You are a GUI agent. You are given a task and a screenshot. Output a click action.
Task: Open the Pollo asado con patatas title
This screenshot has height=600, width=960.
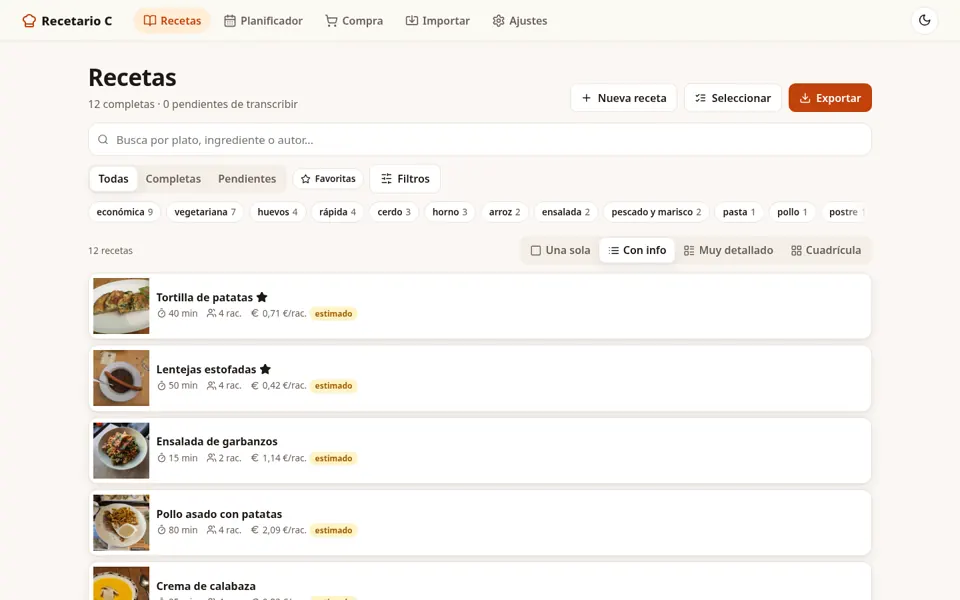[219, 514]
